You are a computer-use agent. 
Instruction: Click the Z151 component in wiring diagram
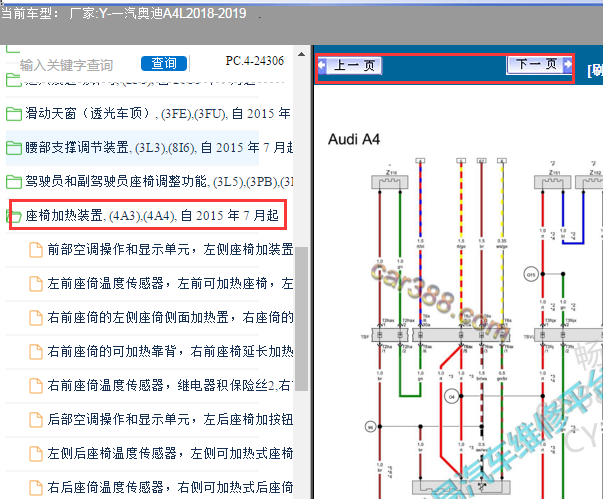tap(552, 182)
